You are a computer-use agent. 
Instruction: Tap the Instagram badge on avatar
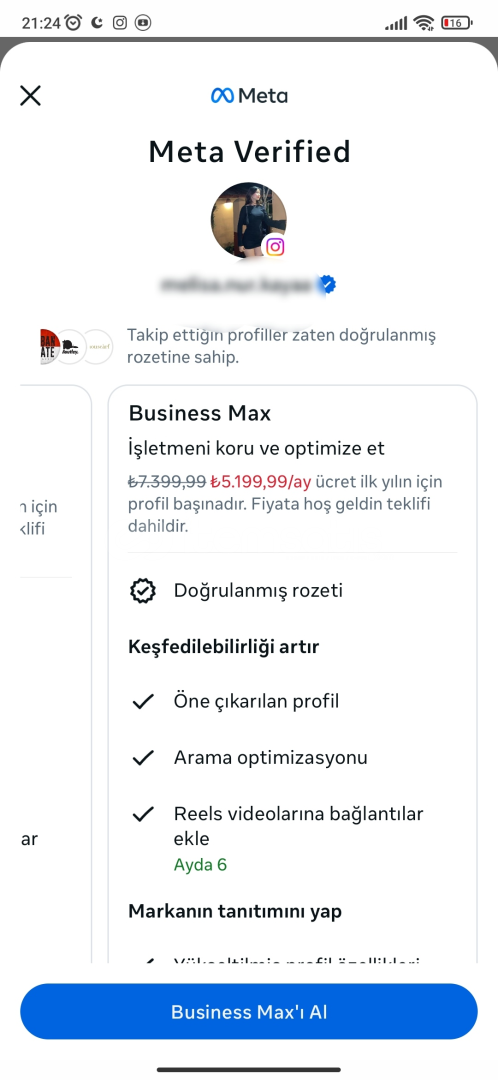(x=275, y=247)
